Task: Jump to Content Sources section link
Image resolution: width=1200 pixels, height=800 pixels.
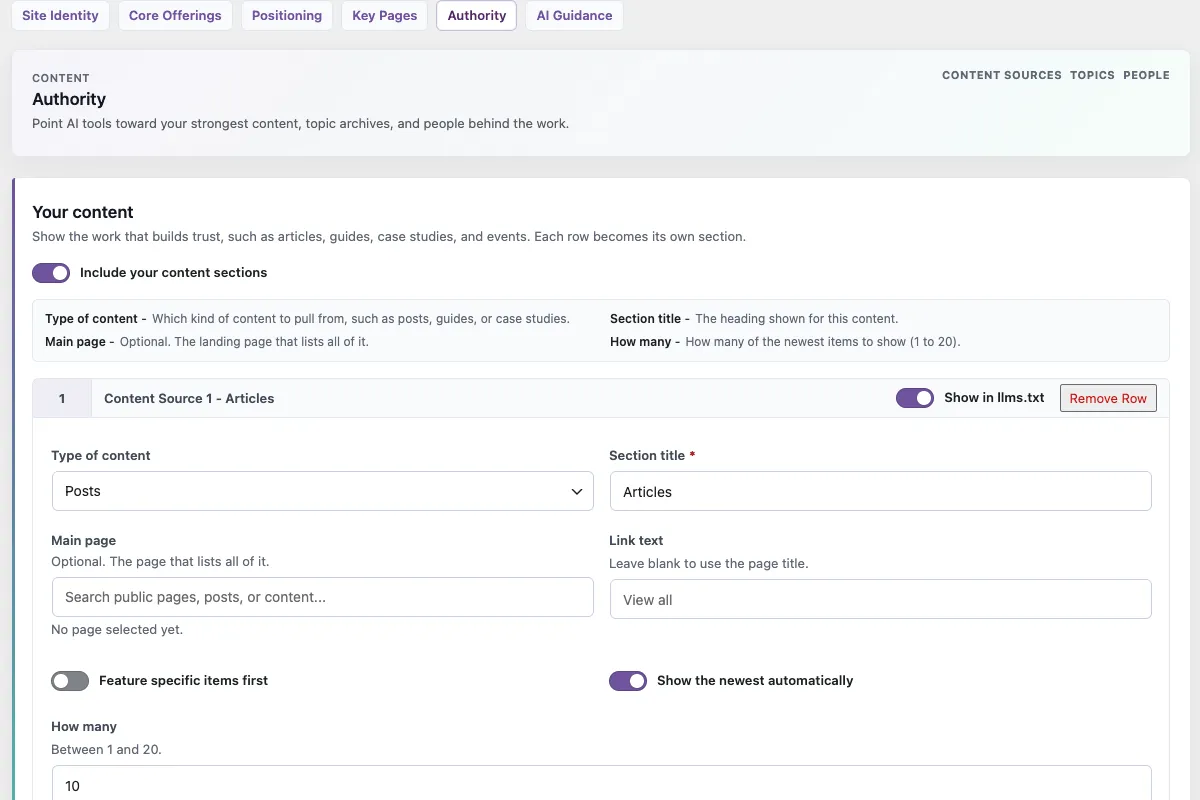Action: point(1002,75)
